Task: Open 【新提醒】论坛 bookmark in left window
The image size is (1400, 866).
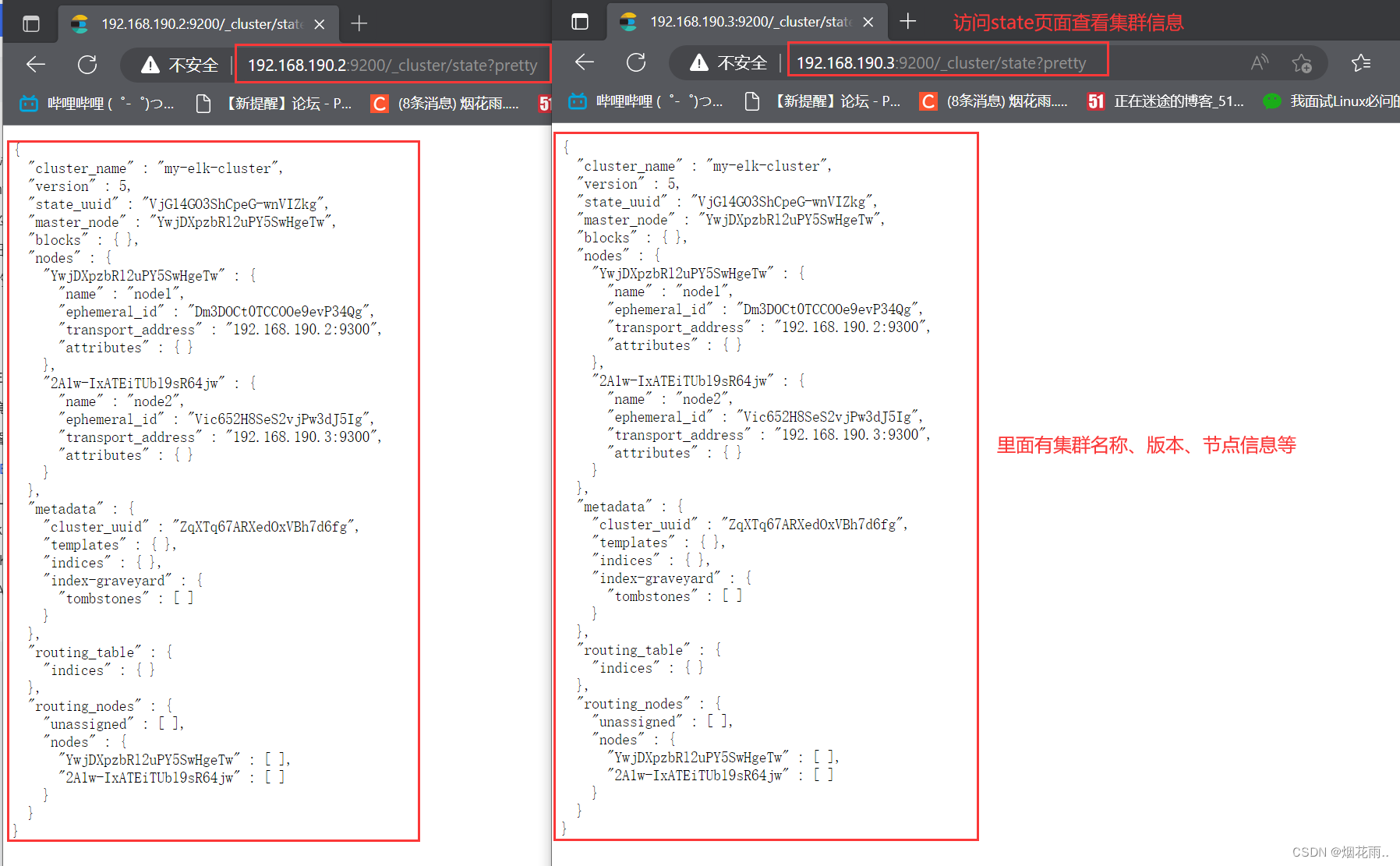Action: pyautogui.click(x=274, y=103)
